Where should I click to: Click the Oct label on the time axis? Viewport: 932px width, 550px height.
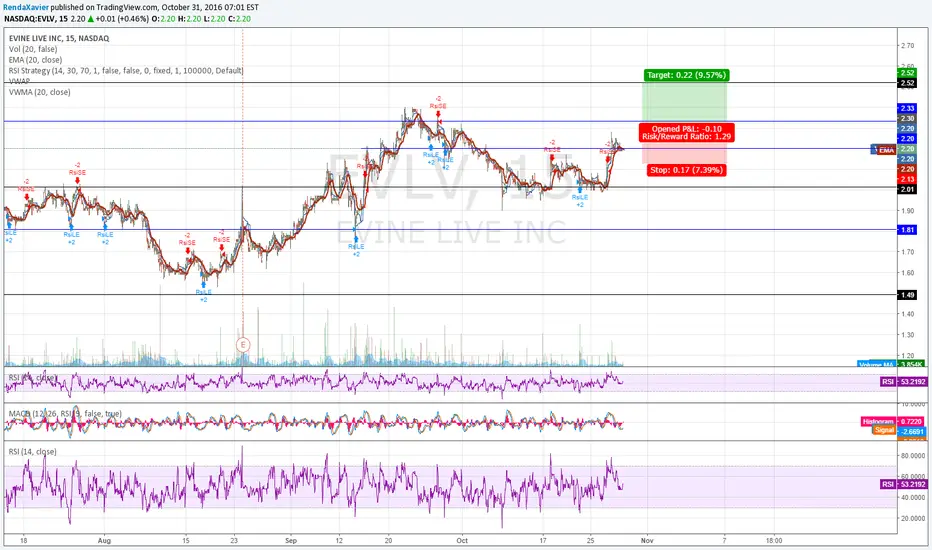click(462, 540)
